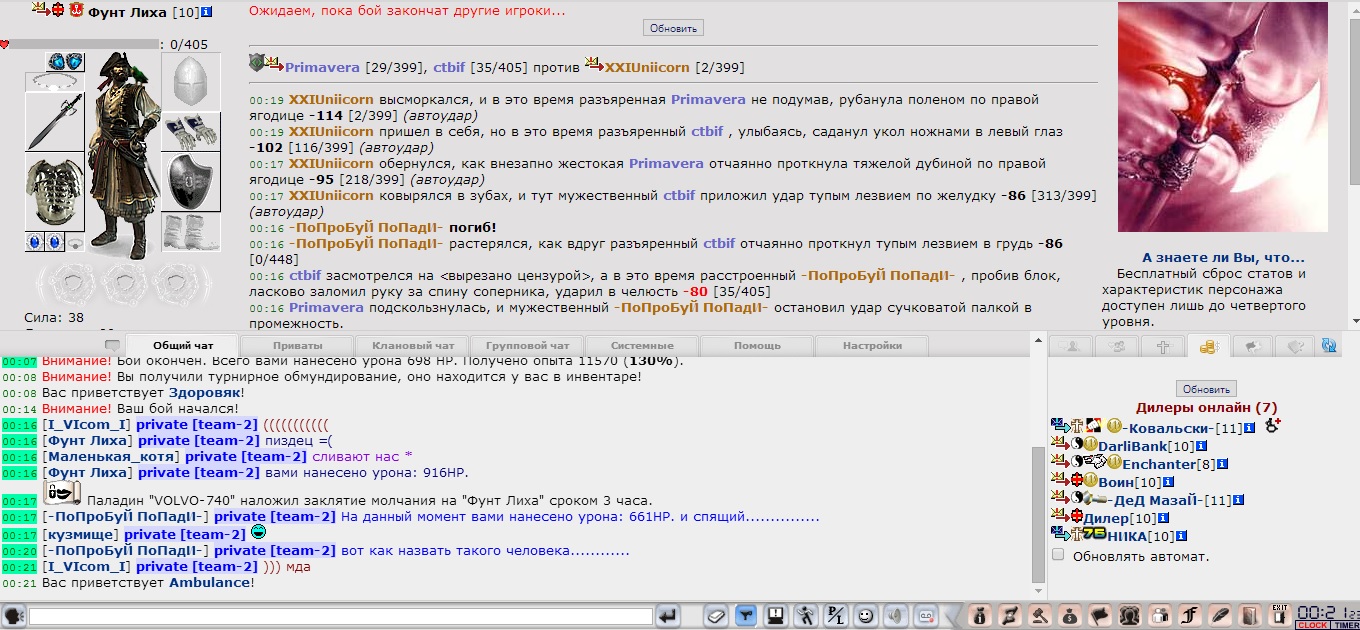Click the chat send enter-arrow button
The image size is (1360, 630).
coord(668,616)
